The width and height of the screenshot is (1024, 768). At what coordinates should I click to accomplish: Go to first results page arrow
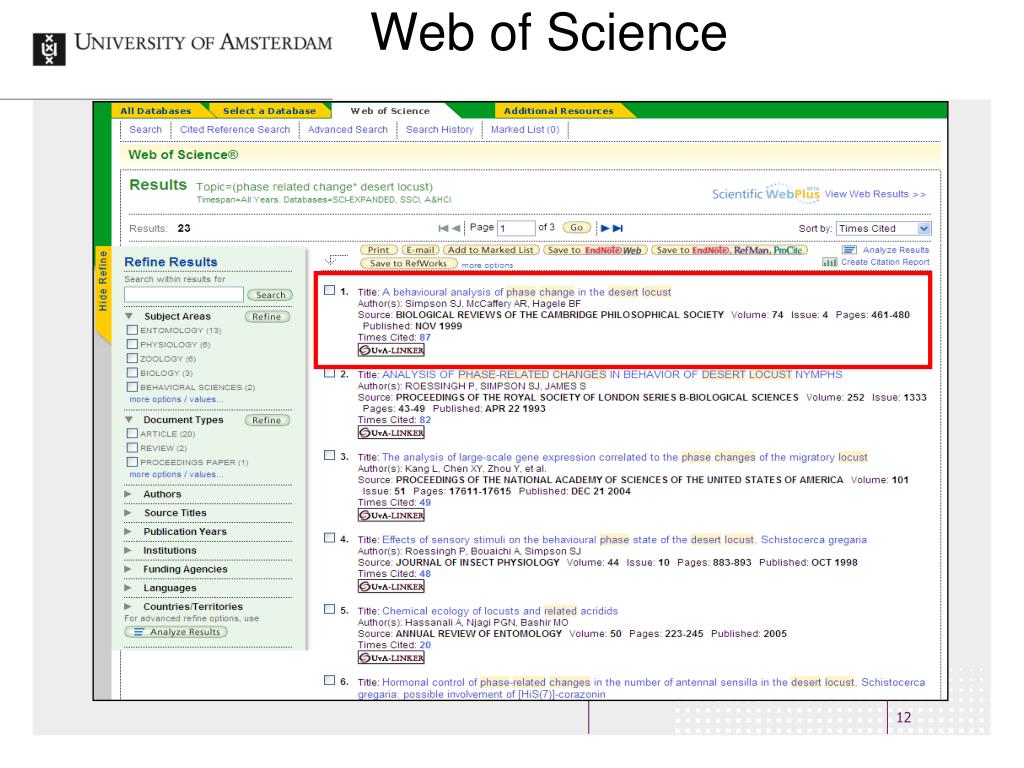point(443,228)
